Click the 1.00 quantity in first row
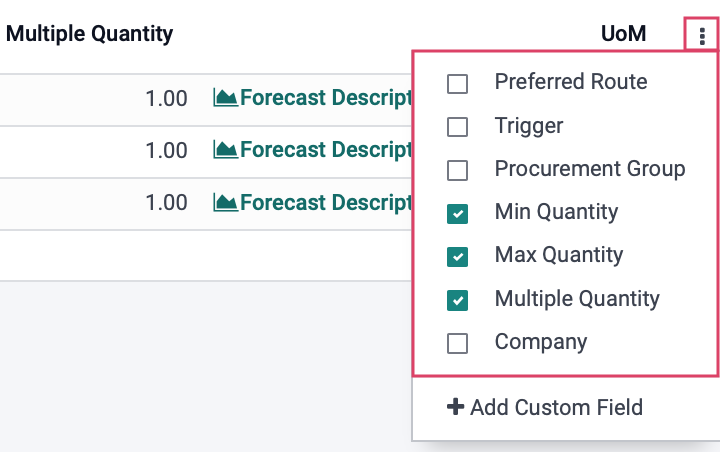 (x=166, y=98)
